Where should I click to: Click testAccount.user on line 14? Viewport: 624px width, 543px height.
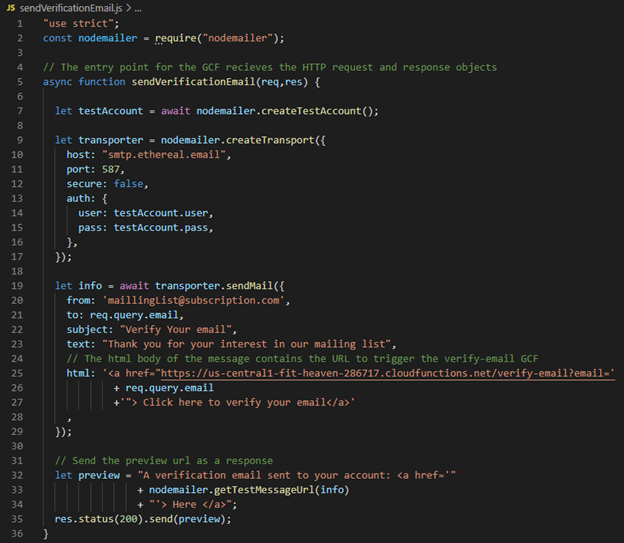tap(161, 213)
